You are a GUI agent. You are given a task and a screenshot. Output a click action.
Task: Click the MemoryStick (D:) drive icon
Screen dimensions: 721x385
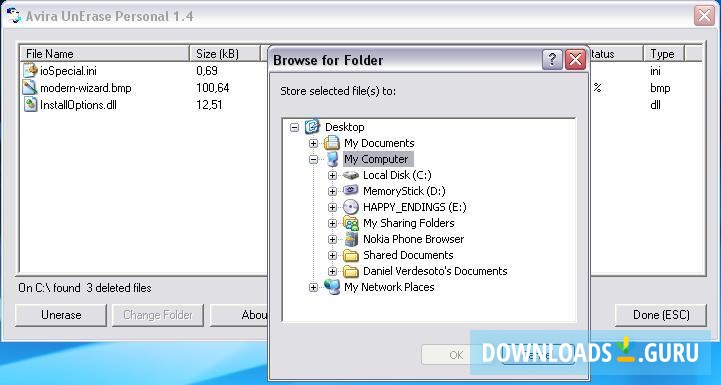tap(350, 191)
